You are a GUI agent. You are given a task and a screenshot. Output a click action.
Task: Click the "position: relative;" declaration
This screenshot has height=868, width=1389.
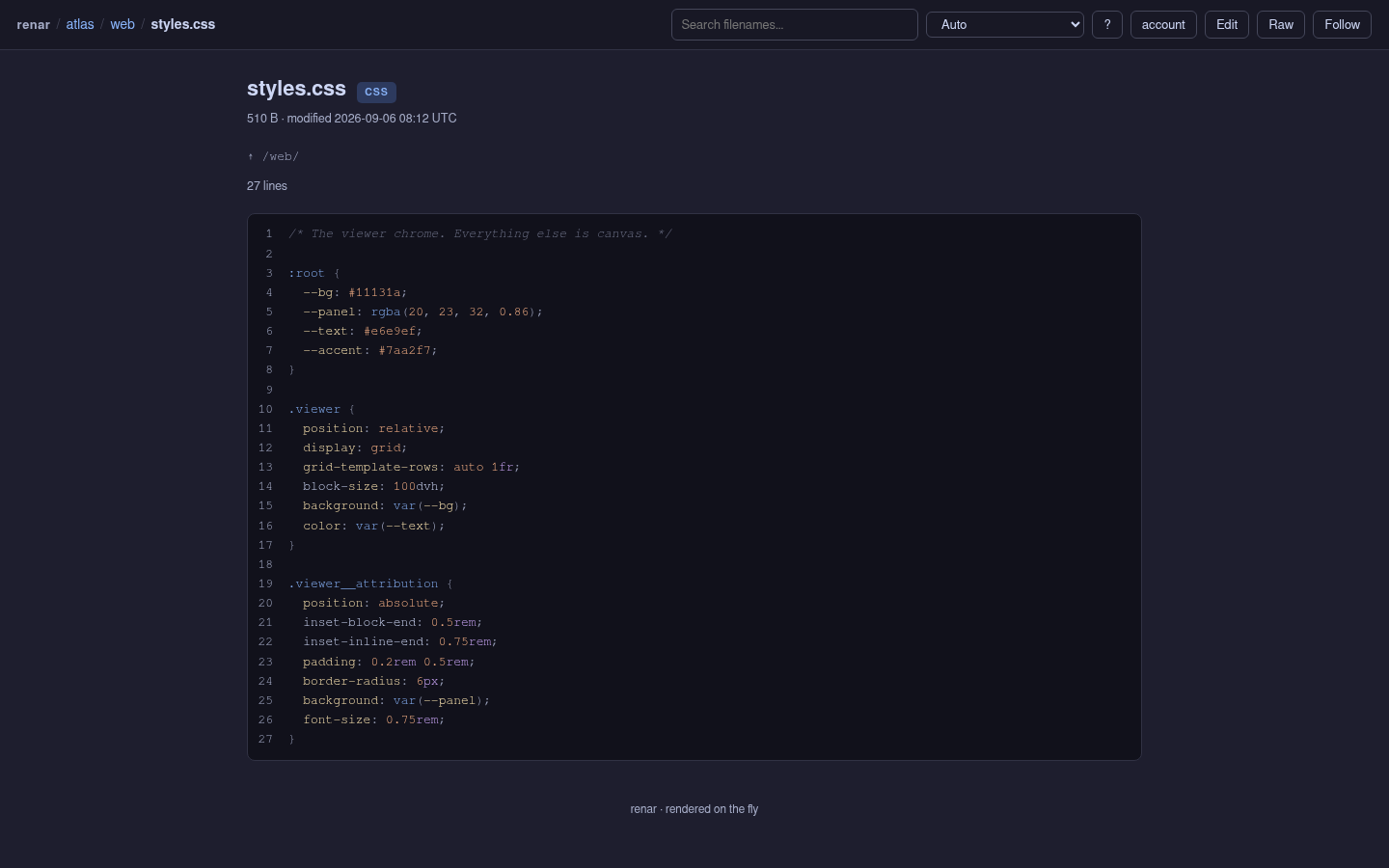click(373, 428)
